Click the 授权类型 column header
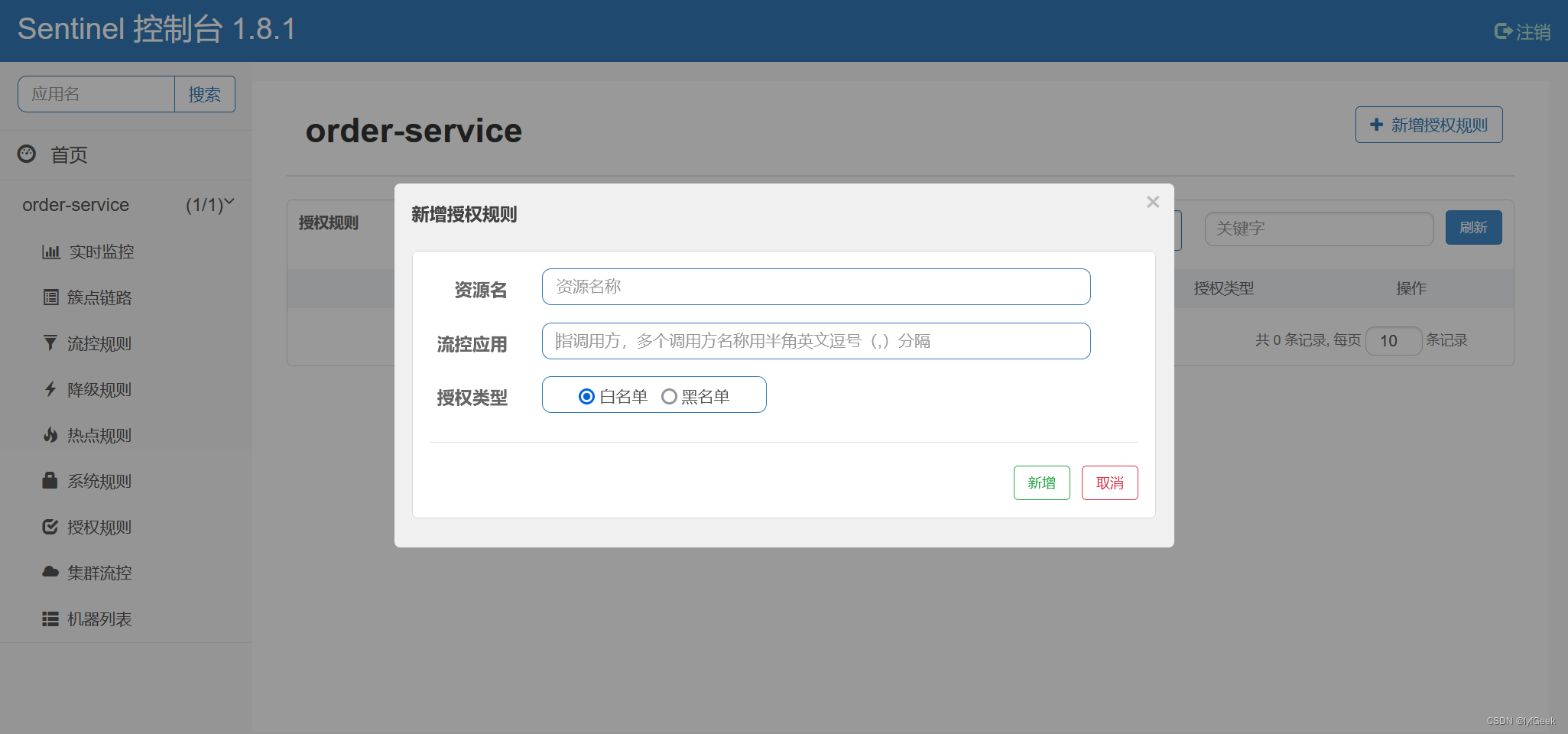Screen dimensions: 1568x734 (x=1224, y=288)
